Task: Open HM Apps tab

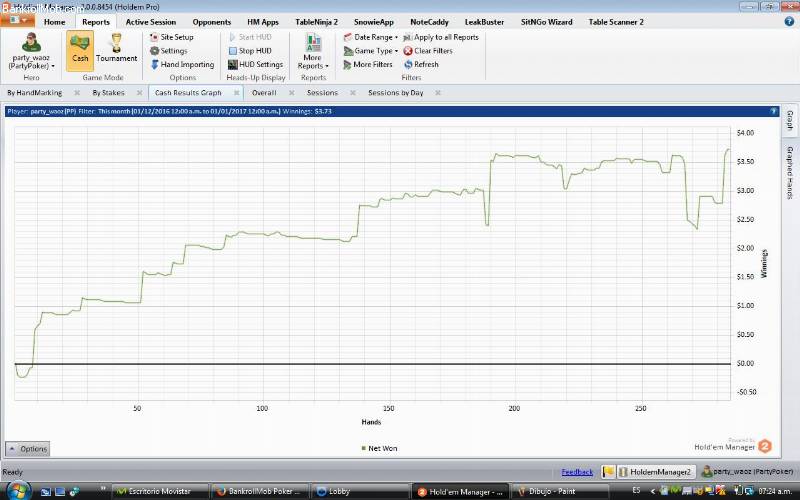Action: [x=263, y=22]
